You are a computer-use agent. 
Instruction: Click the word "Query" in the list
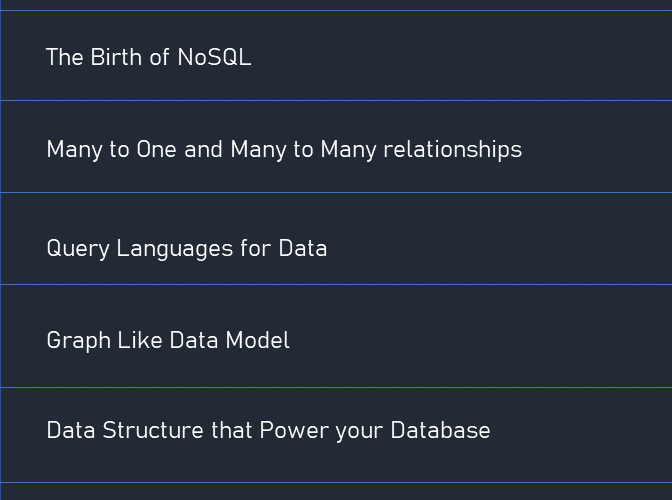pos(78,249)
